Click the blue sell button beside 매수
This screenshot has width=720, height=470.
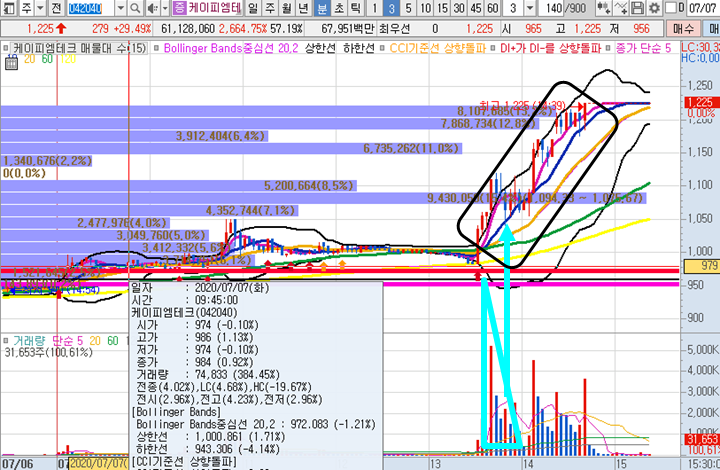pos(711,29)
